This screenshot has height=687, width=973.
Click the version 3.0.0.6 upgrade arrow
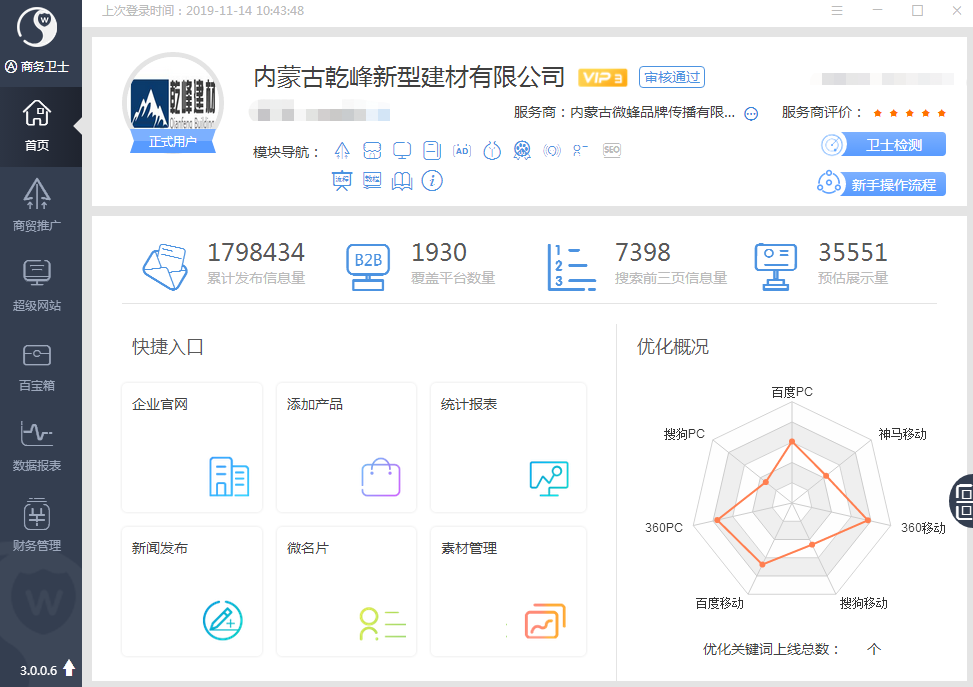[x=69, y=668]
